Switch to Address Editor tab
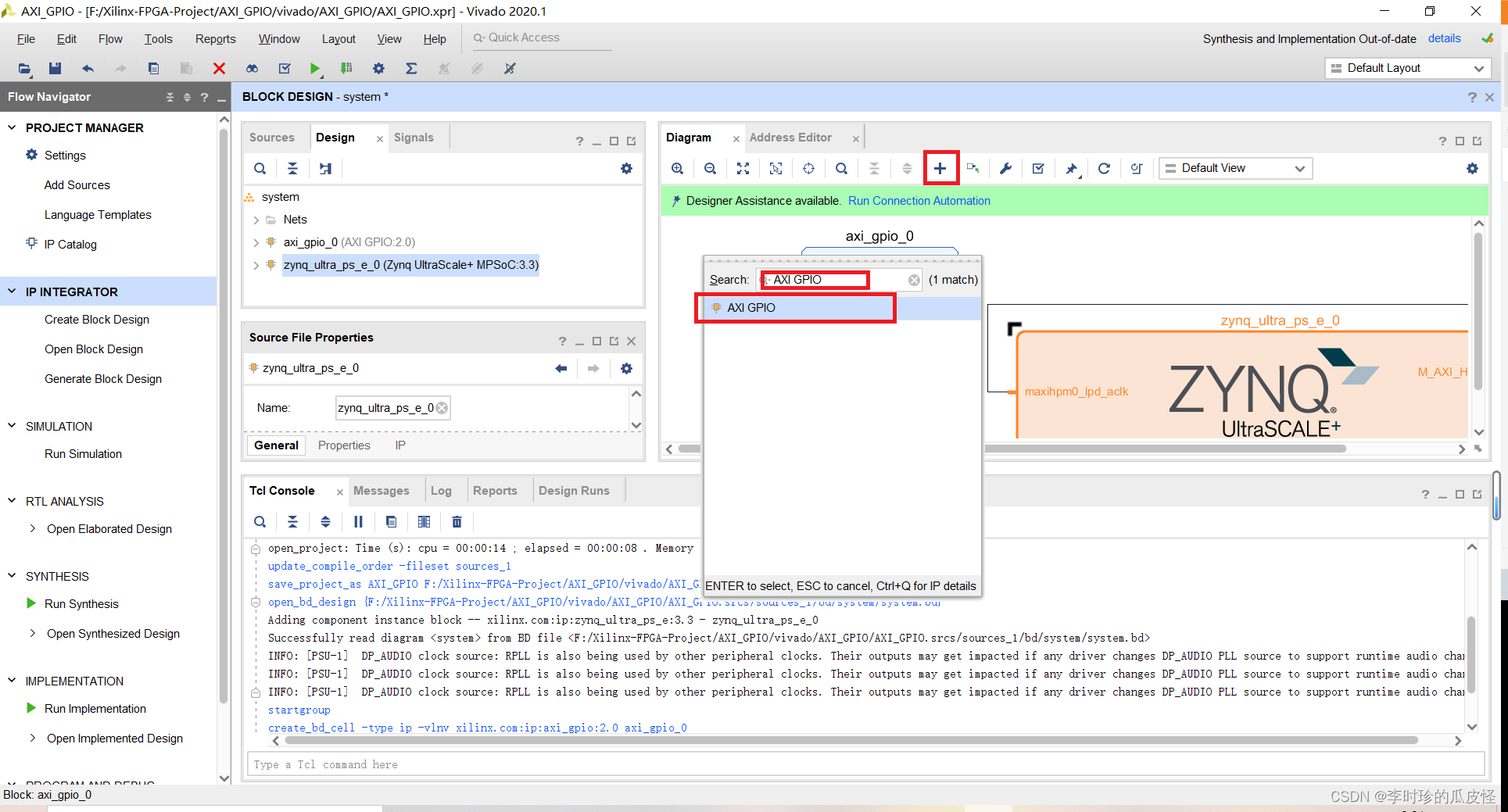Viewport: 1508px width, 812px height. tap(790, 137)
